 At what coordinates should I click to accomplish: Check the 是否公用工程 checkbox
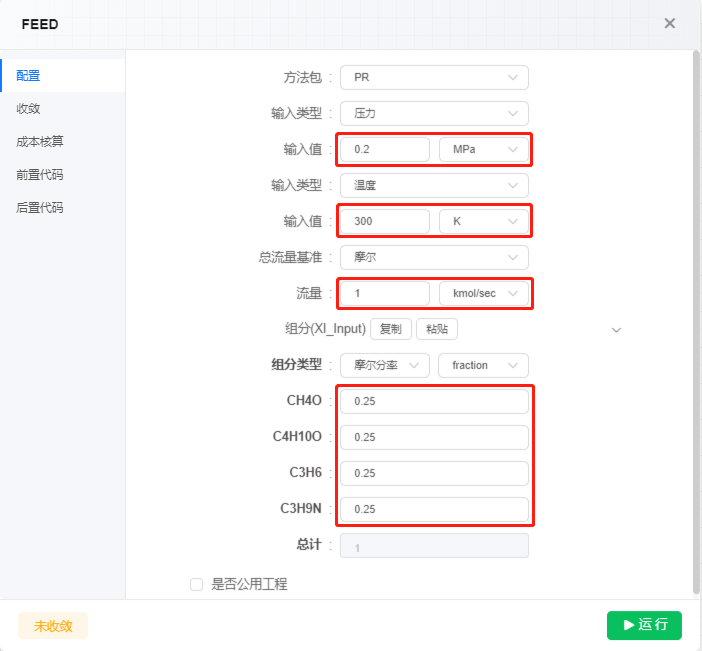tap(196, 584)
